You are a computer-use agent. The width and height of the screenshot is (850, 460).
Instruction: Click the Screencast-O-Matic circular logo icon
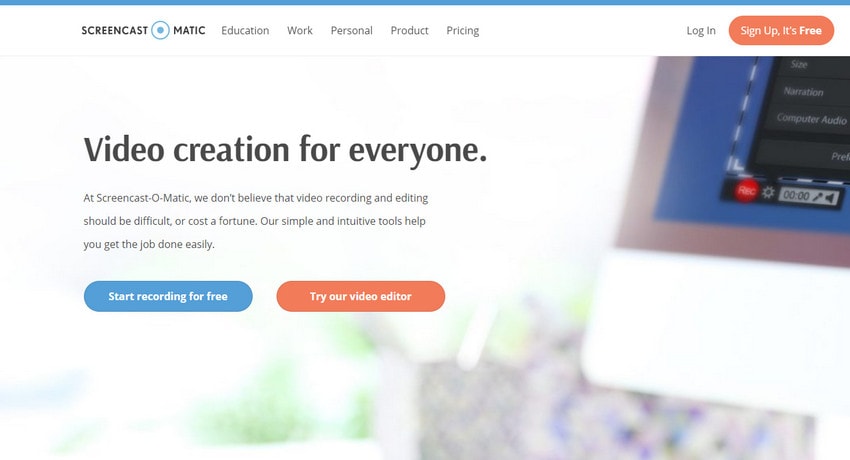tap(160, 30)
